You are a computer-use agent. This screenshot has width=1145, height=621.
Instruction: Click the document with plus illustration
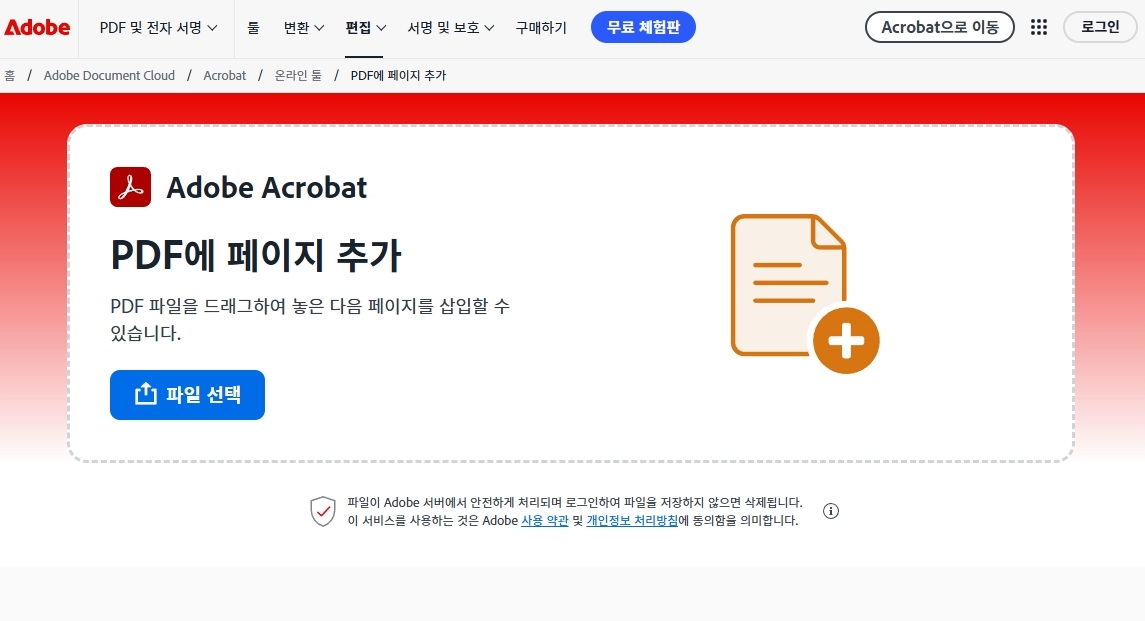point(805,293)
